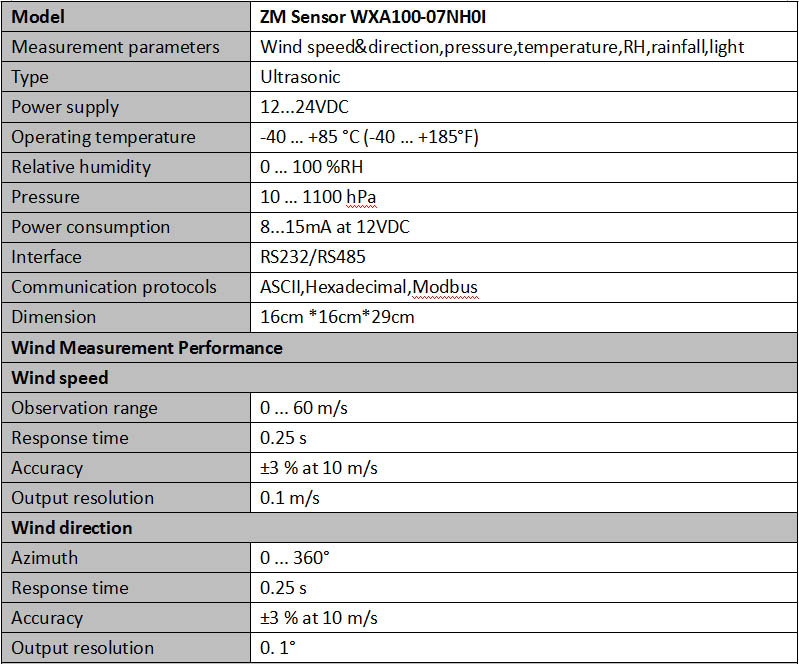Click the 0. 1° output resolution value

pos(278,648)
